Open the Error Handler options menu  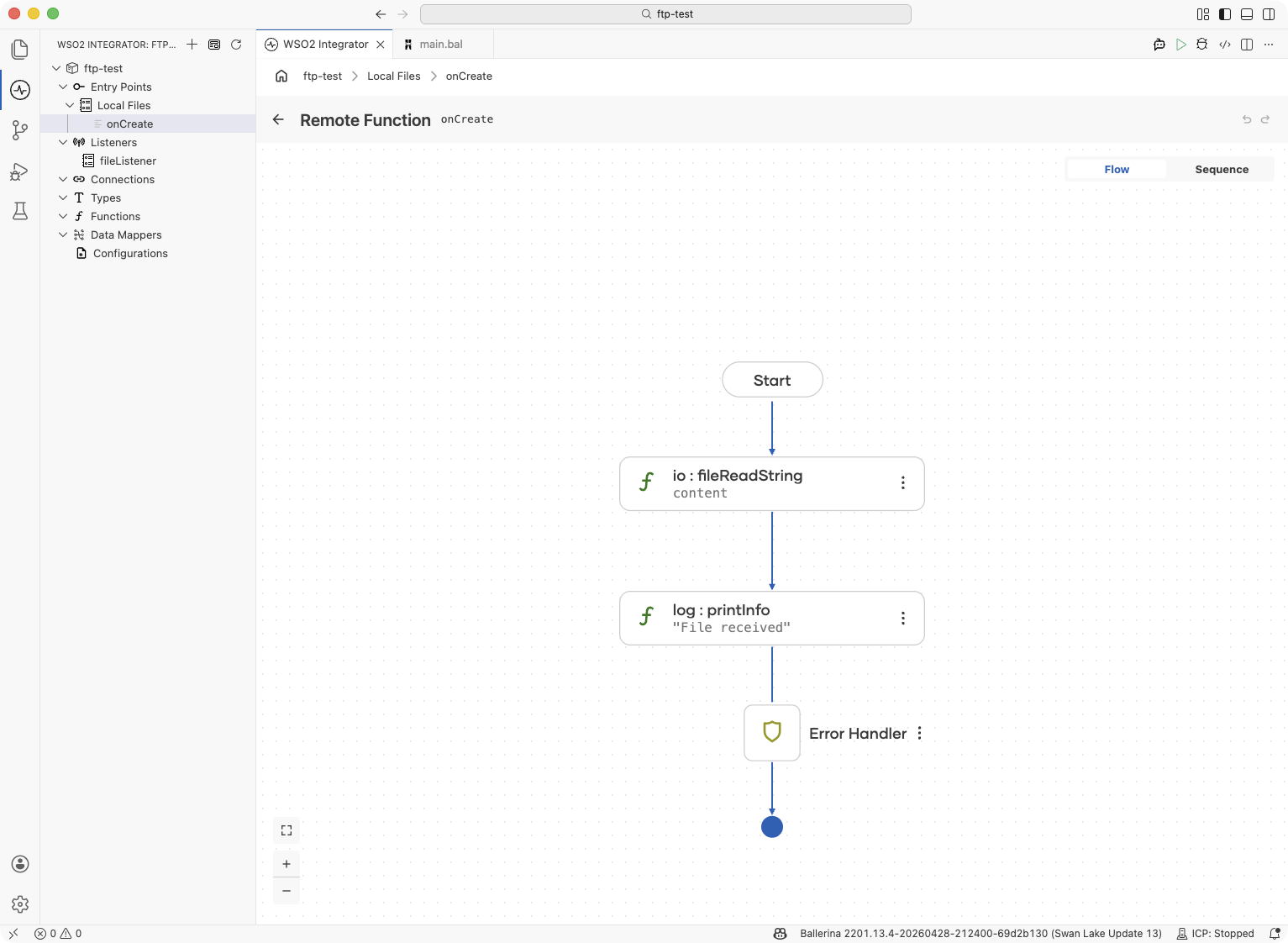click(920, 733)
